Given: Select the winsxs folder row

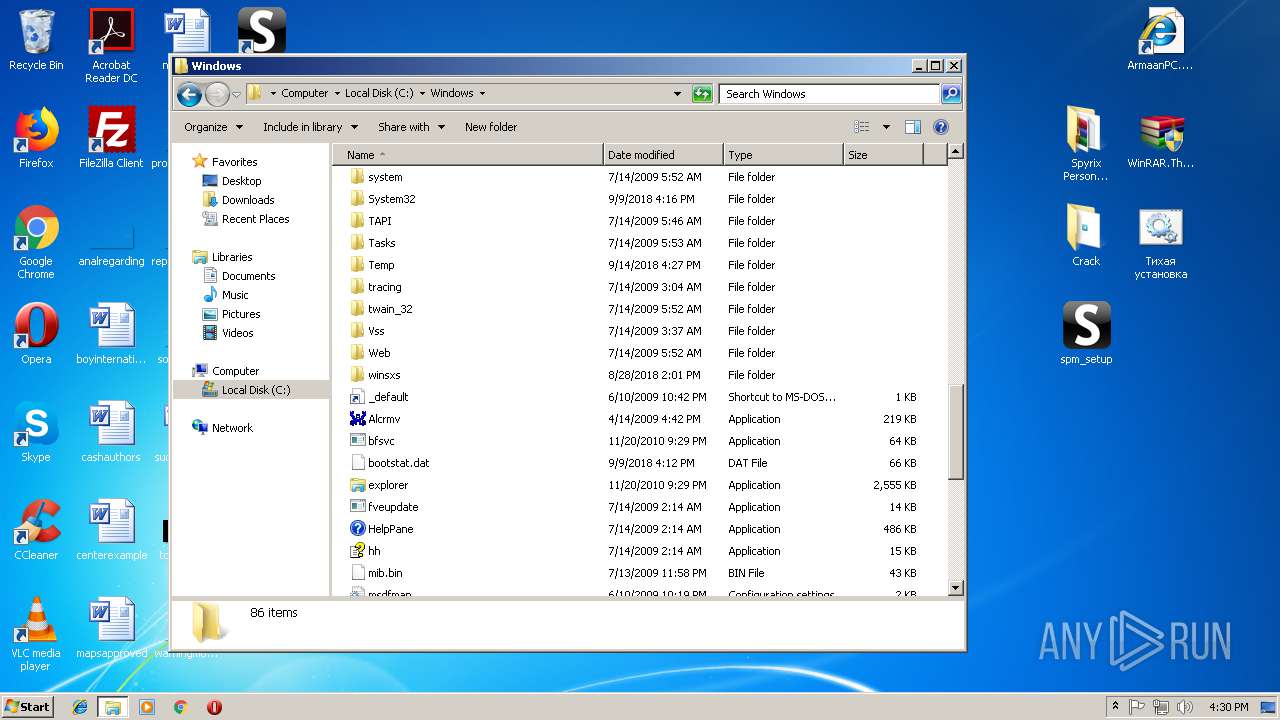Looking at the screenshot, I should coord(638,375).
